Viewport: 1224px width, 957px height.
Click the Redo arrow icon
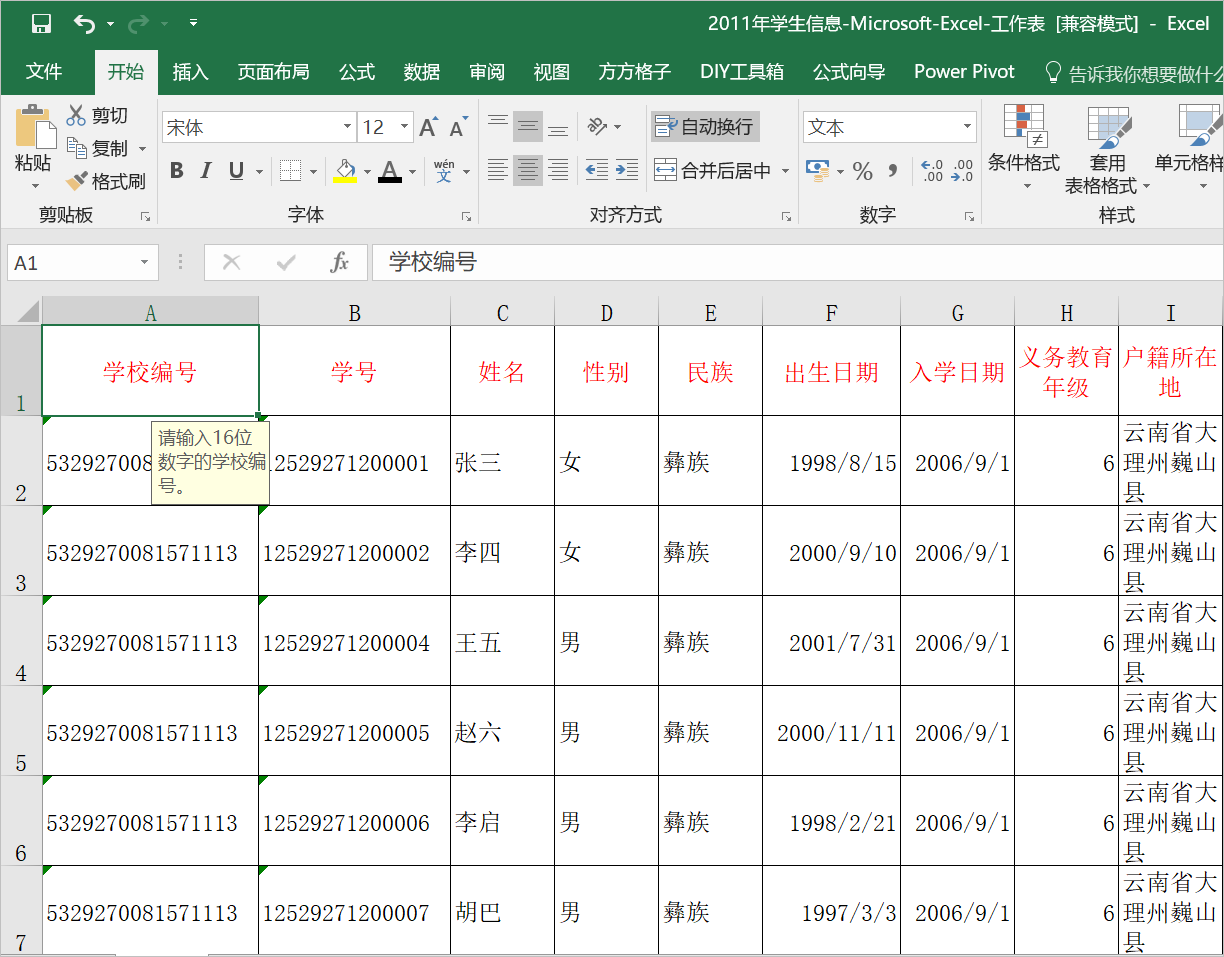[x=139, y=23]
